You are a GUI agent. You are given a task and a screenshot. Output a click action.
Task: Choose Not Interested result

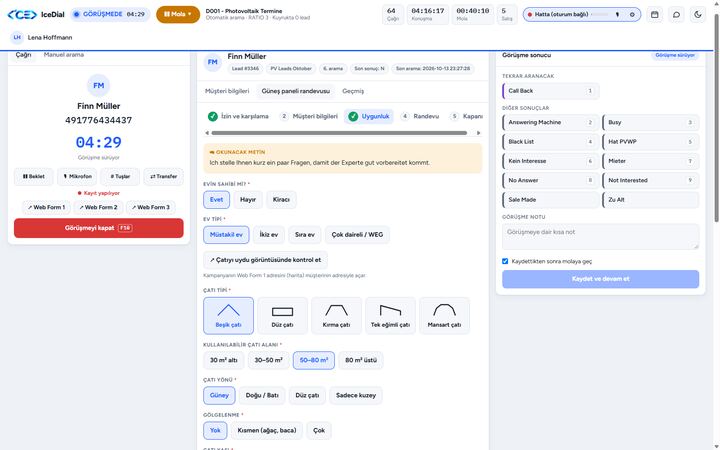click(x=651, y=180)
